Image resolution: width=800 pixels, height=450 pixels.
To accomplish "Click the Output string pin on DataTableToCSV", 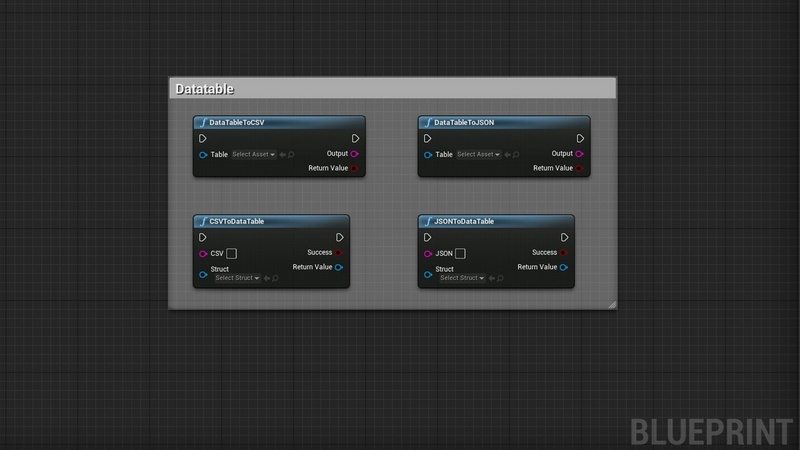I will [x=355, y=154].
